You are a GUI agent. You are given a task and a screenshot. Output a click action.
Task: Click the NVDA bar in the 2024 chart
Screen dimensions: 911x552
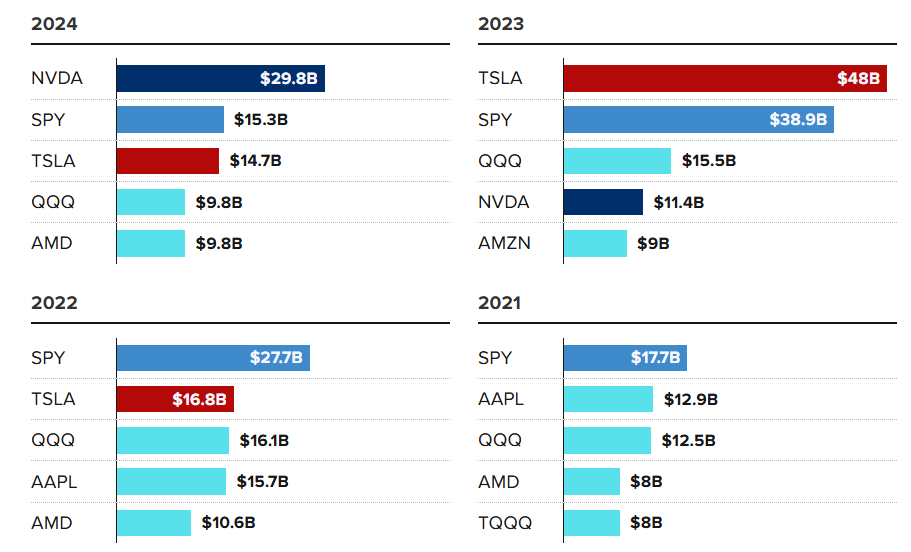click(x=220, y=79)
